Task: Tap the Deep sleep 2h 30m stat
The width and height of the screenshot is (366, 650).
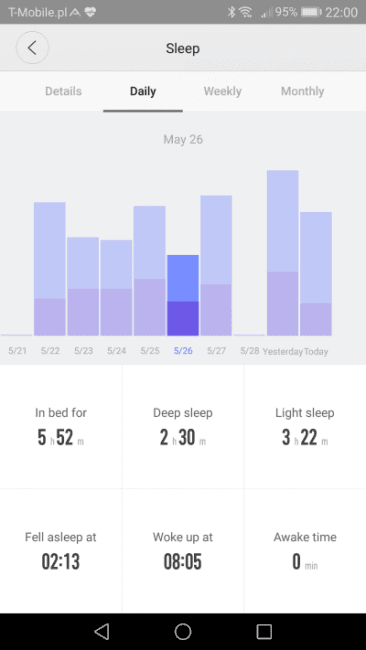Action: point(183,427)
